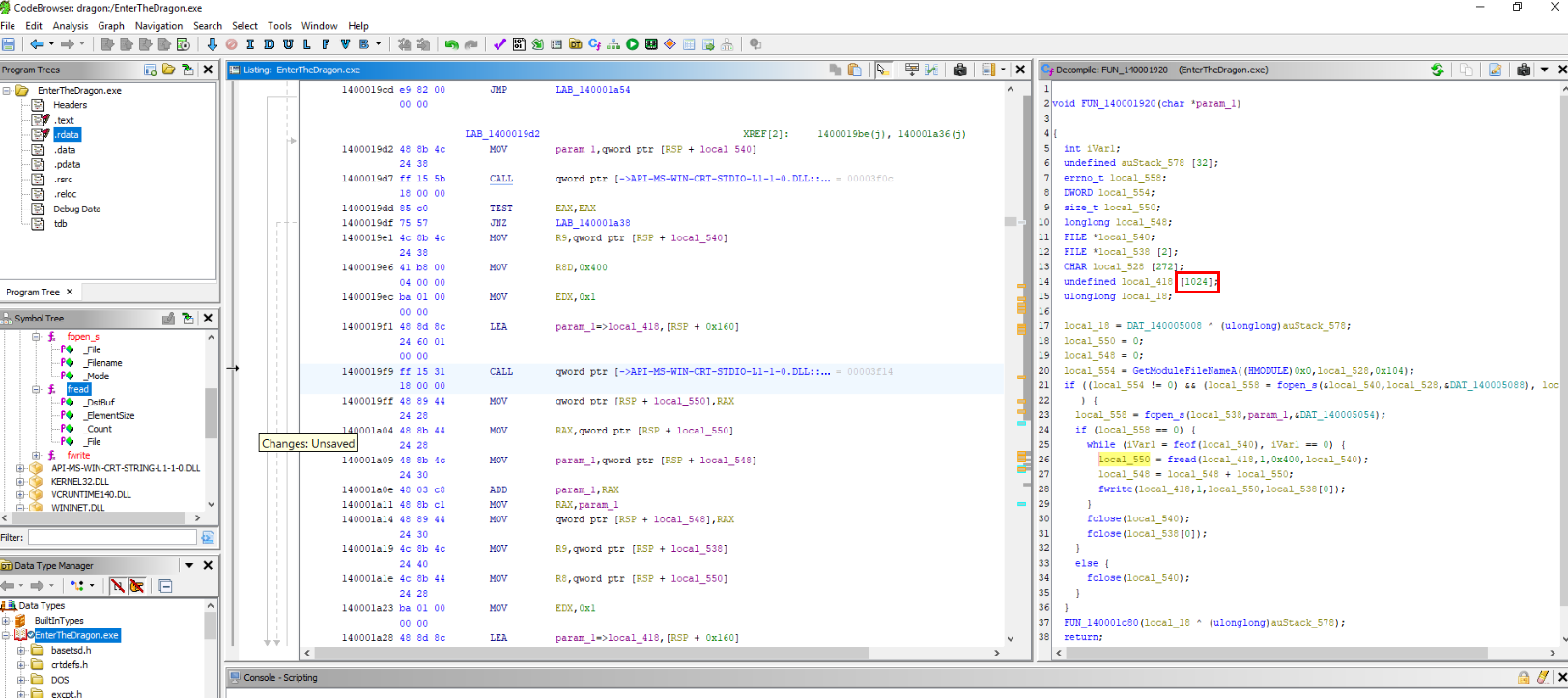Collapse the fread node in Symbol Tree
This screenshot has width=1568, height=698.
[x=36, y=389]
